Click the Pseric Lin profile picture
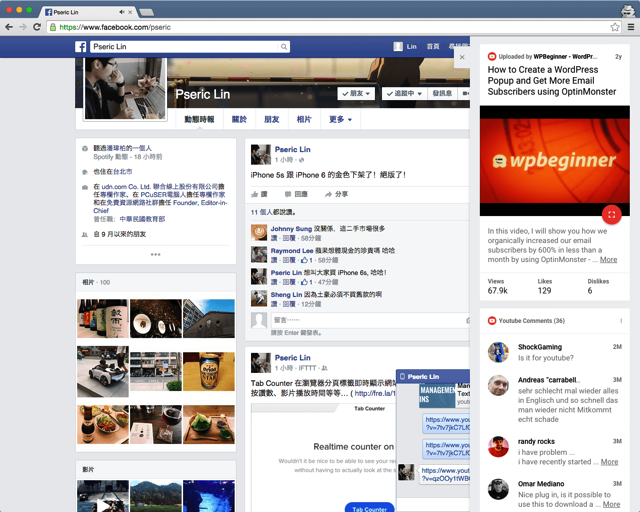The width and height of the screenshot is (640, 512). click(125, 89)
